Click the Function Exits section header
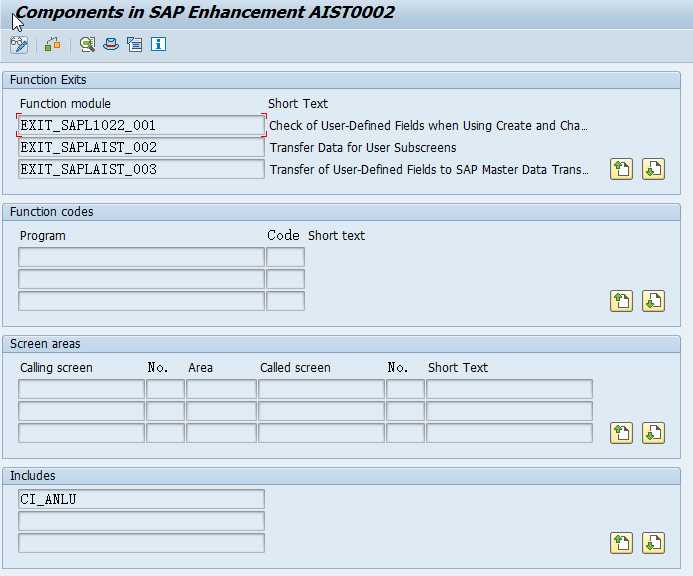Viewport: 693px width, 576px height. point(341,80)
